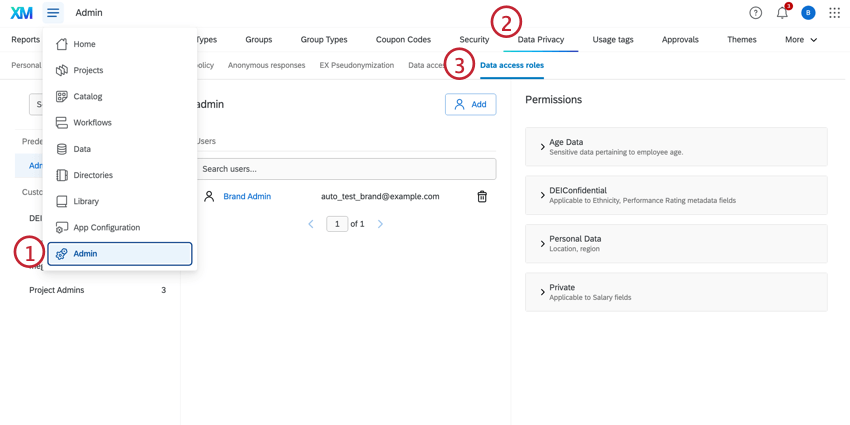Click the Add user button

pyautogui.click(x=470, y=104)
